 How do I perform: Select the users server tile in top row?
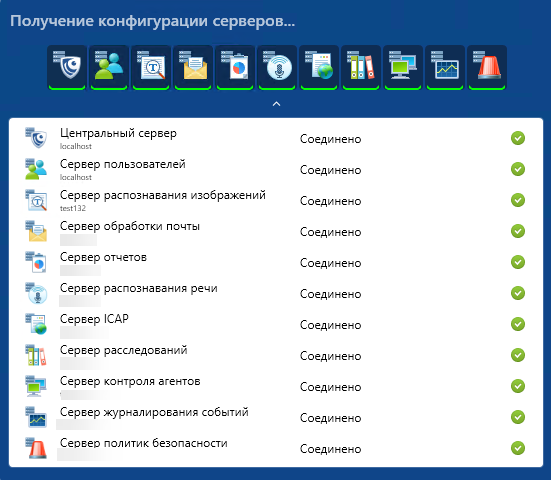tap(109, 67)
